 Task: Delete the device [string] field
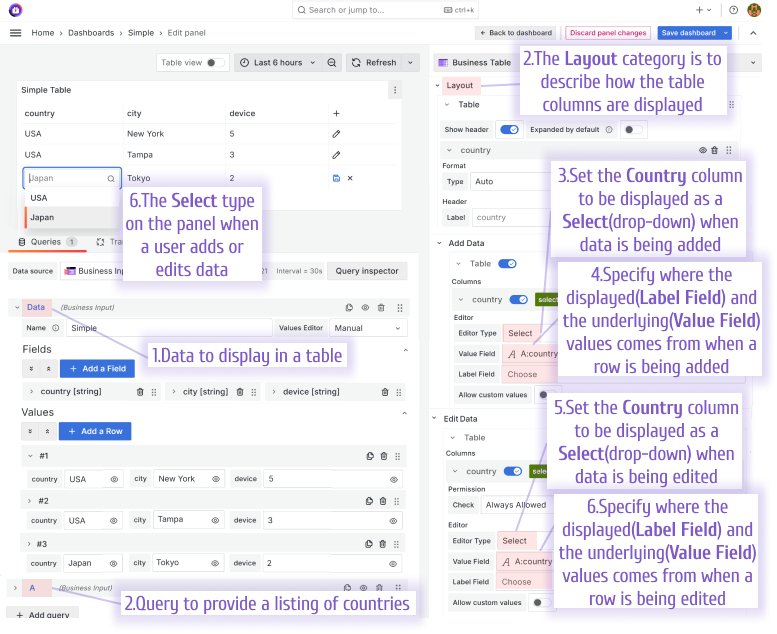click(385, 392)
